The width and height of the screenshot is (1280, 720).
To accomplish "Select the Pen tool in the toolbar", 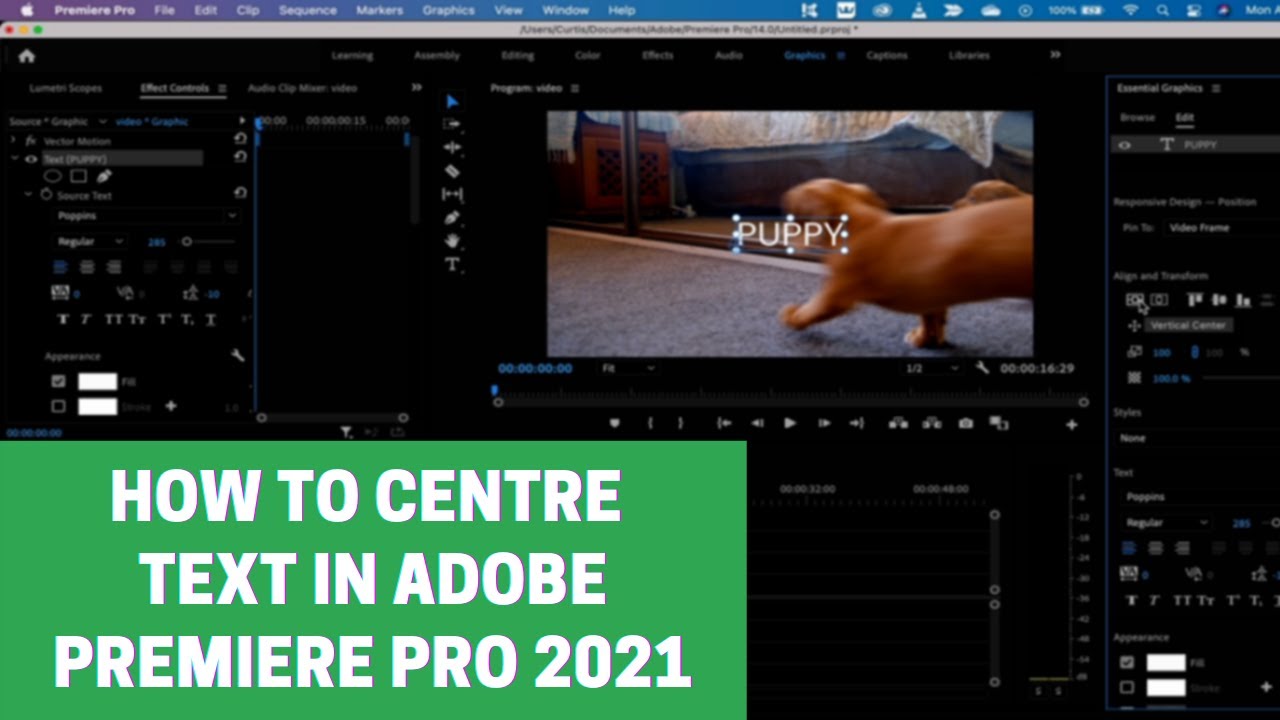I will point(452,217).
